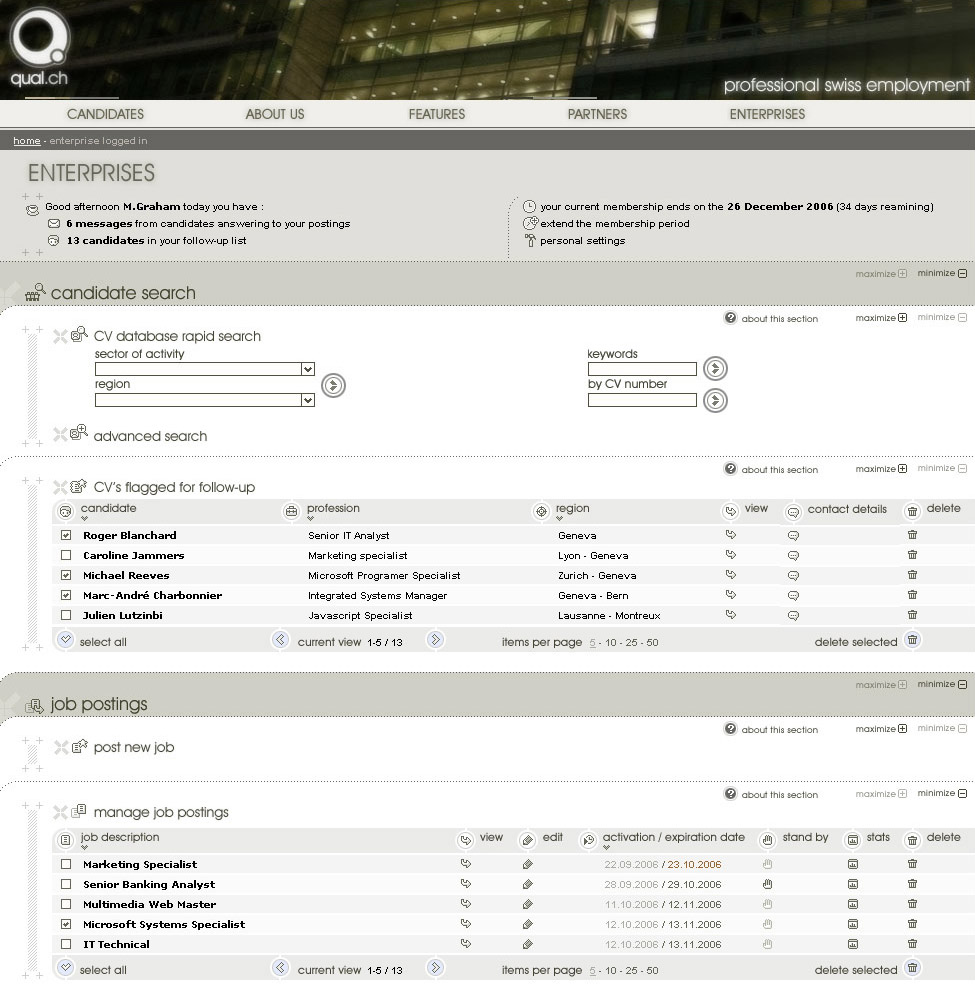The image size is (975, 1003).
Task: Minimize the manage job postings section
Action: pos(942,793)
